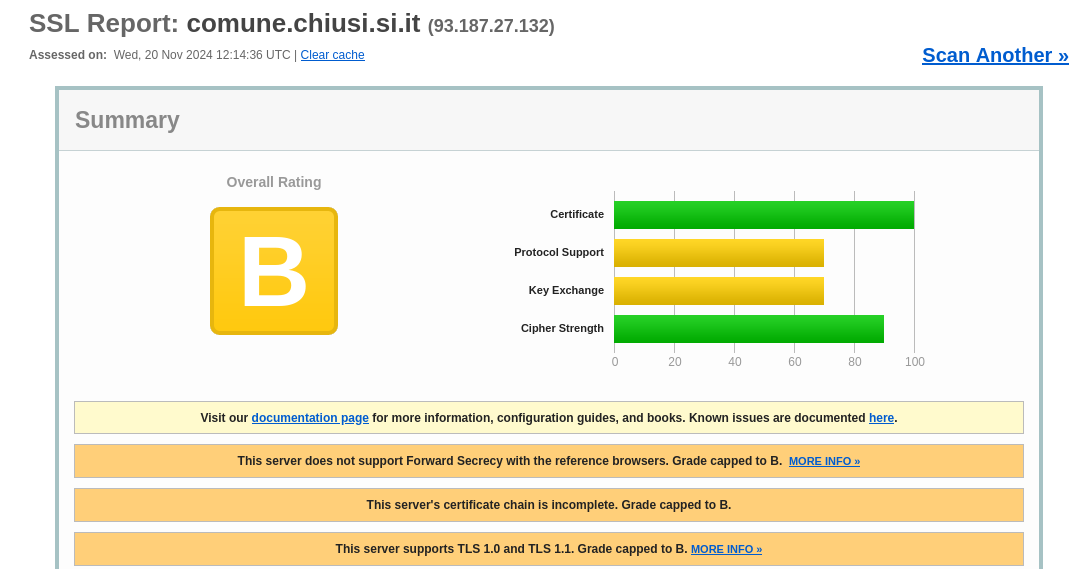This screenshot has height=569, width=1089.
Task: Click the IP address 93.187.27.132
Action: coord(491,26)
